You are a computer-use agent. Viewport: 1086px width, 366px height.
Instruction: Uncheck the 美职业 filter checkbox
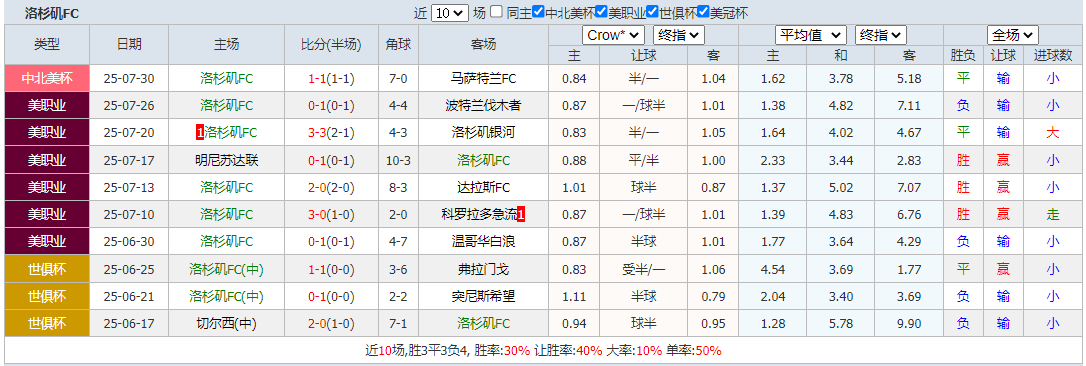tap(601, 12)
